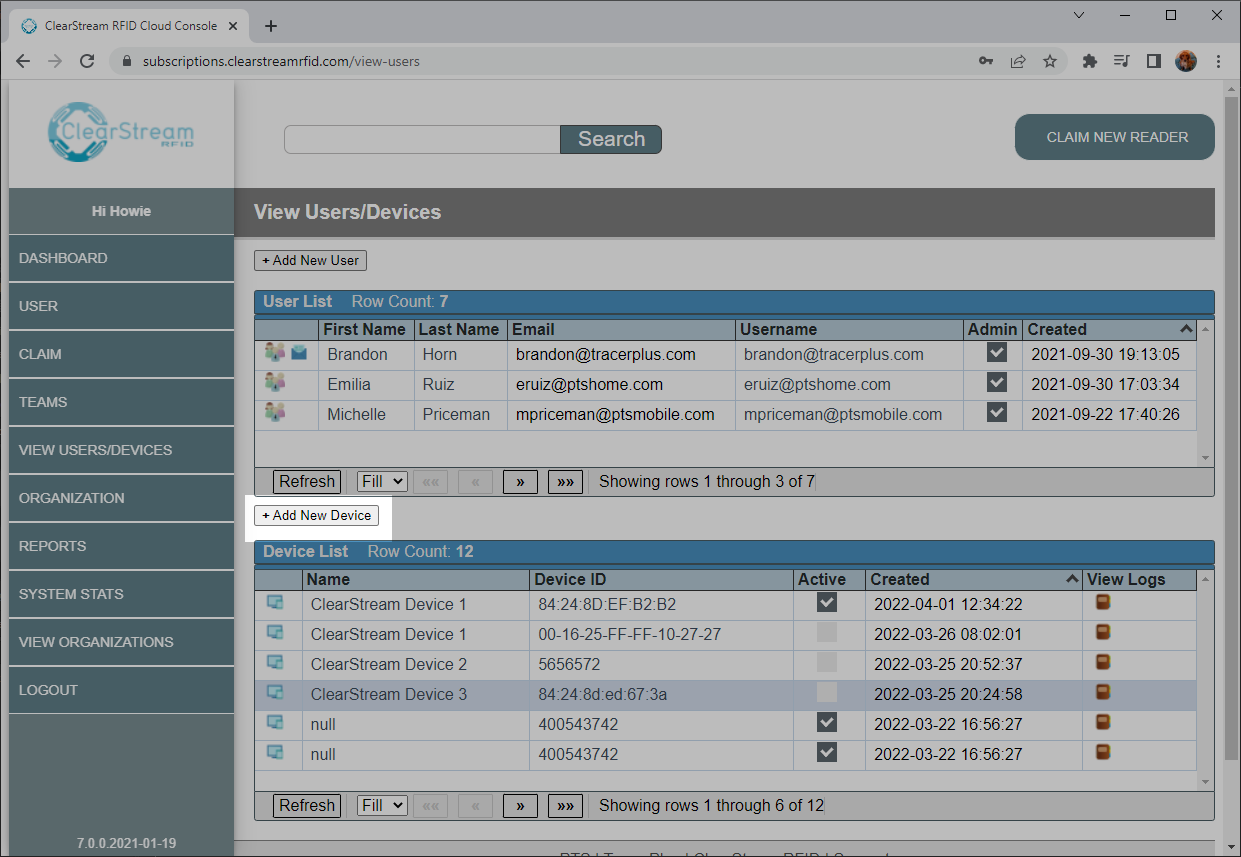
Task: Select the mpriceman@ptsmobile.com email cell
Action: point(621,414)
